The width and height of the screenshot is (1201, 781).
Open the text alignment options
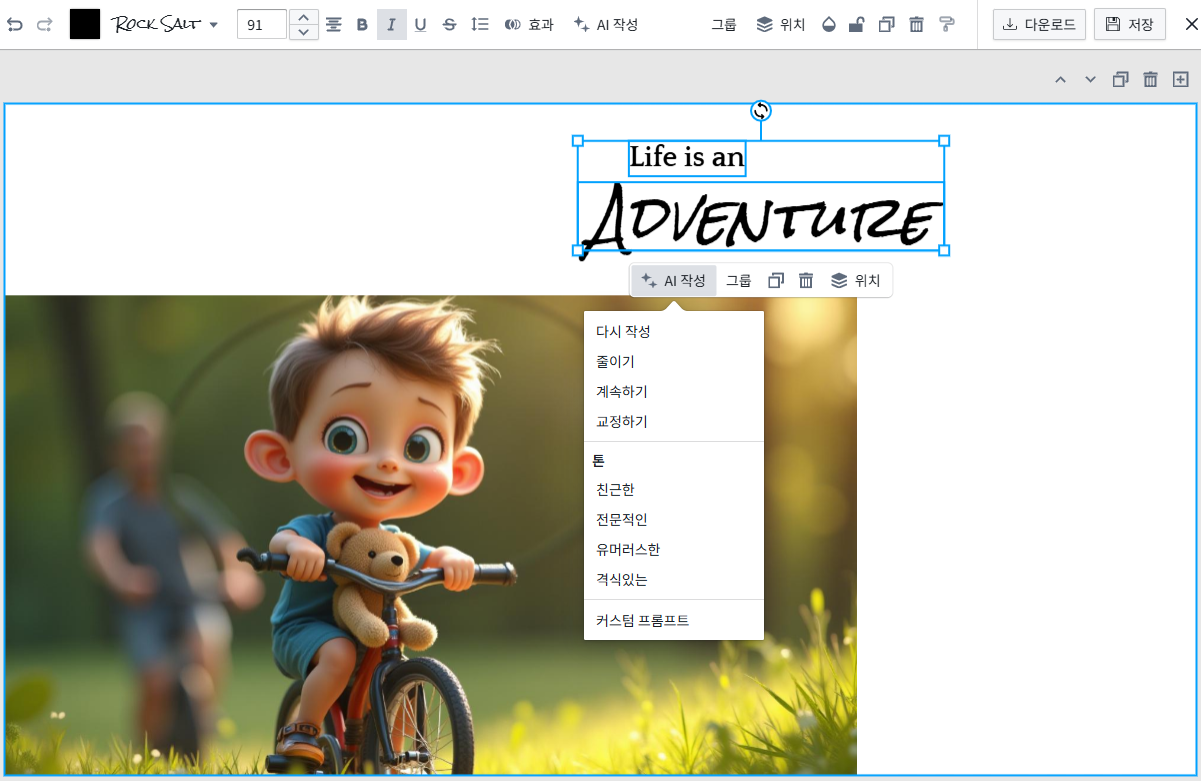[334, 24]
